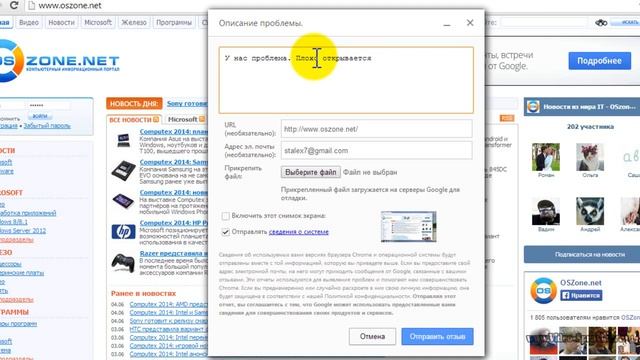
Task: Enable Включить этот снимок экрана checkbox
Action: [x=225, y=216]
